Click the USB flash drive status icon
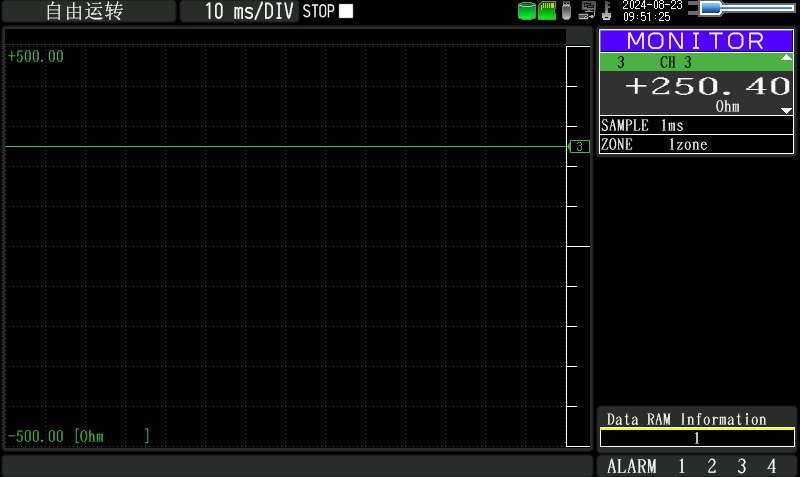This screenshot has width=800, height=477. click(x=566, y=11)
